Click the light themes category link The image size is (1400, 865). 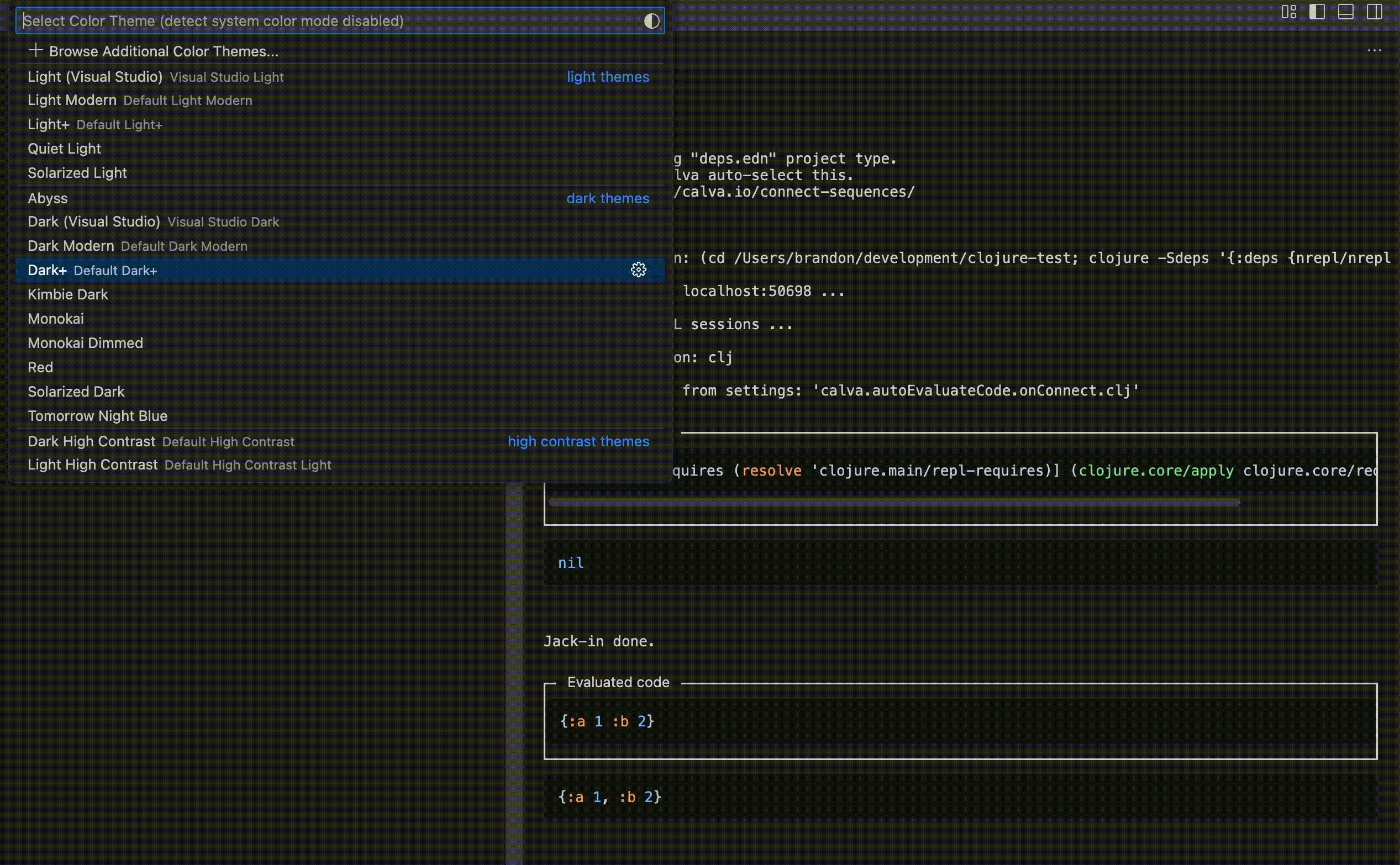608,77
